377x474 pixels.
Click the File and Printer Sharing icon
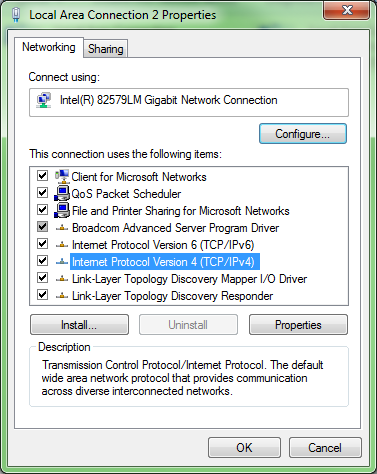click(x=62, y=210)
